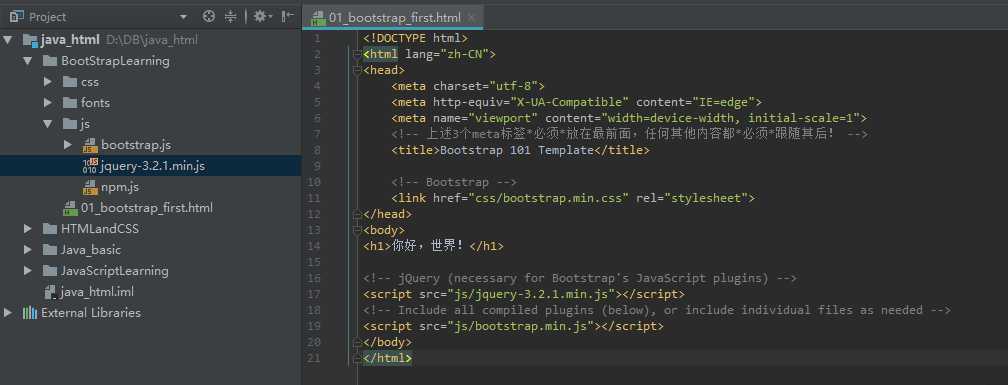Screen dimensions: 1008x385
Task: Click the HTMLandCSS folder icon
Action: coord(50,229)
